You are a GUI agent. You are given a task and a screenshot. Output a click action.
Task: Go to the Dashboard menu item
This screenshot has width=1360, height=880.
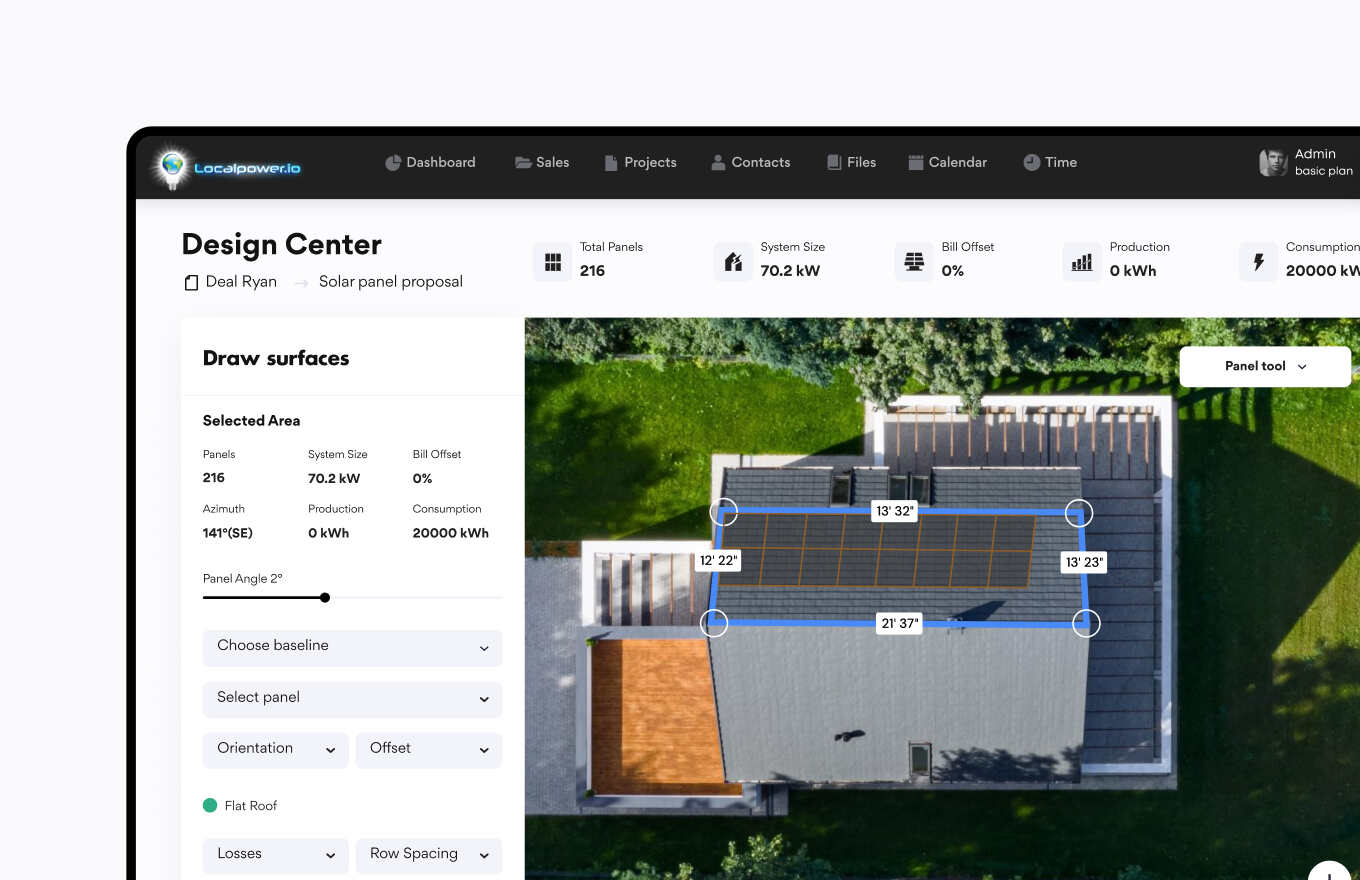pyautogui.click(x=430, y=162)
